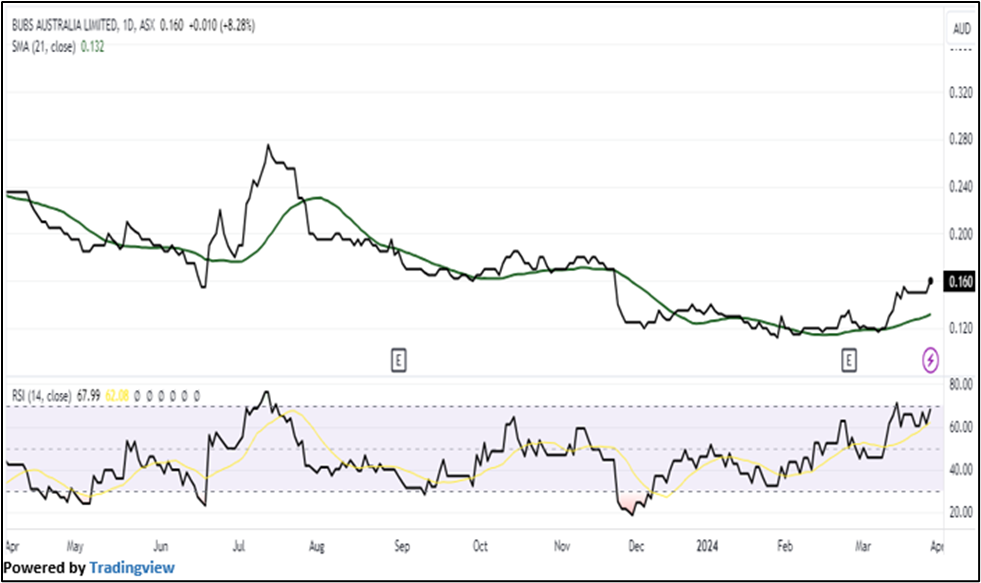
Task: Click the Jul label on time axis
Action: (x=239, y=546)
